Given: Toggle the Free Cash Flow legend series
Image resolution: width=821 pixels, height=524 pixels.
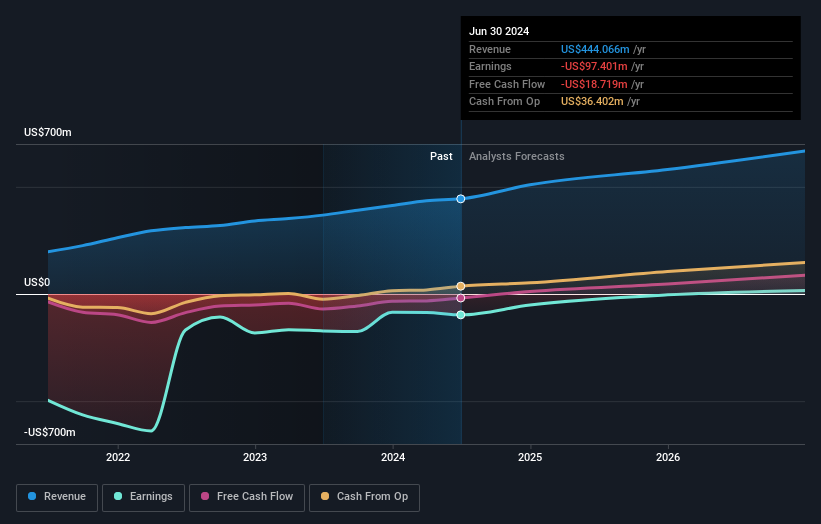Looking at the screenshot, I should [x=247, y=497].
